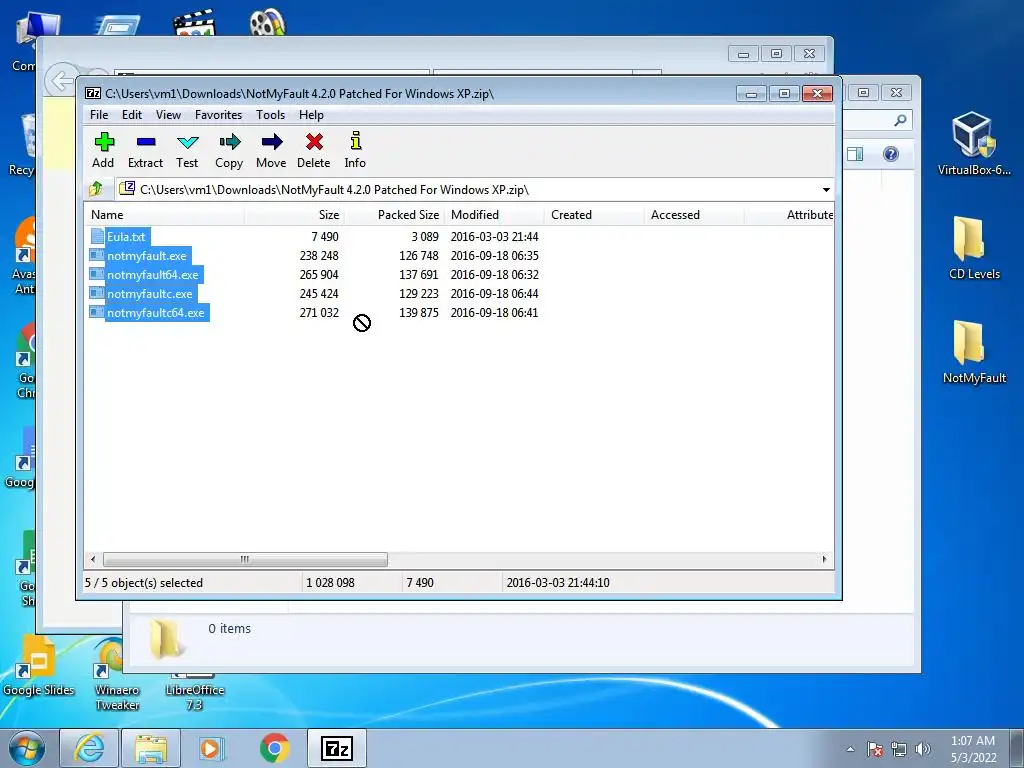Open the Info toolbar button
The height and width of the screenshot is (768, 1024).
pyautogui.click(x=355, y=150)
